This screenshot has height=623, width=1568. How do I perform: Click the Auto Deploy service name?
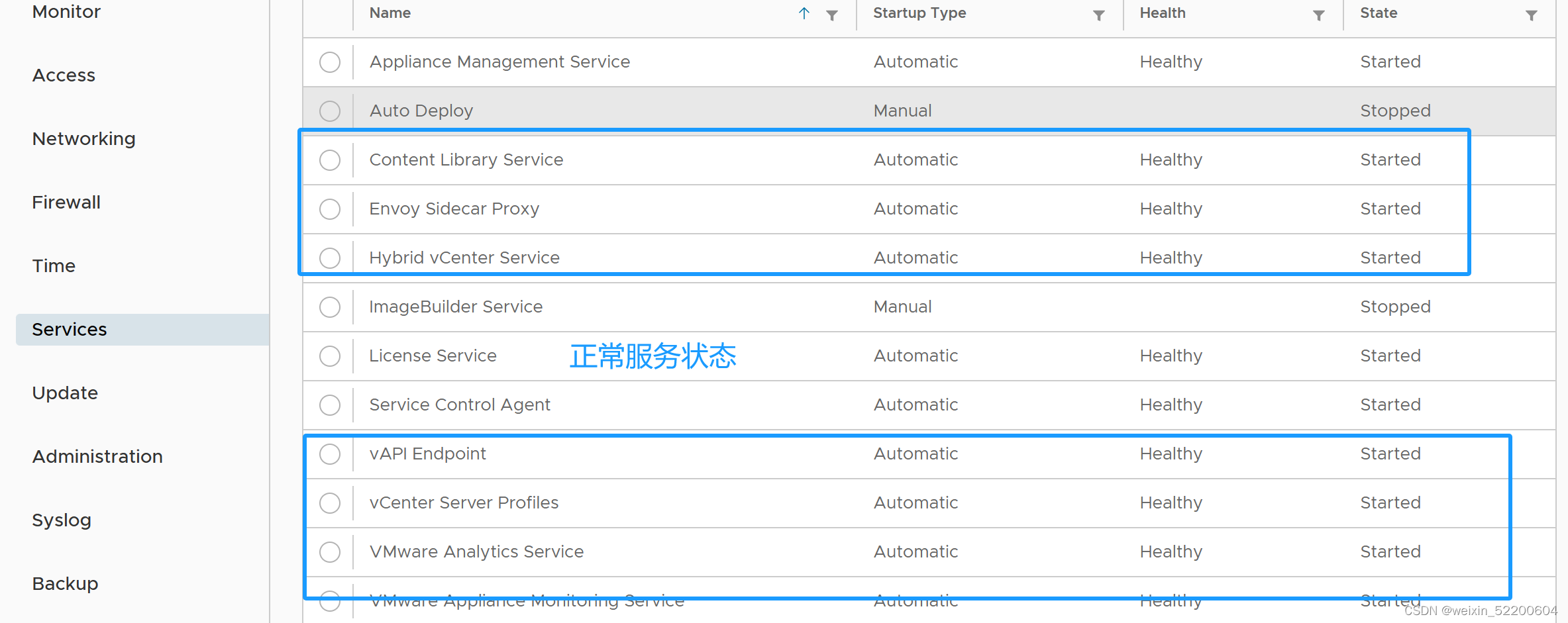pyautogui.click(x=421, y=111)
